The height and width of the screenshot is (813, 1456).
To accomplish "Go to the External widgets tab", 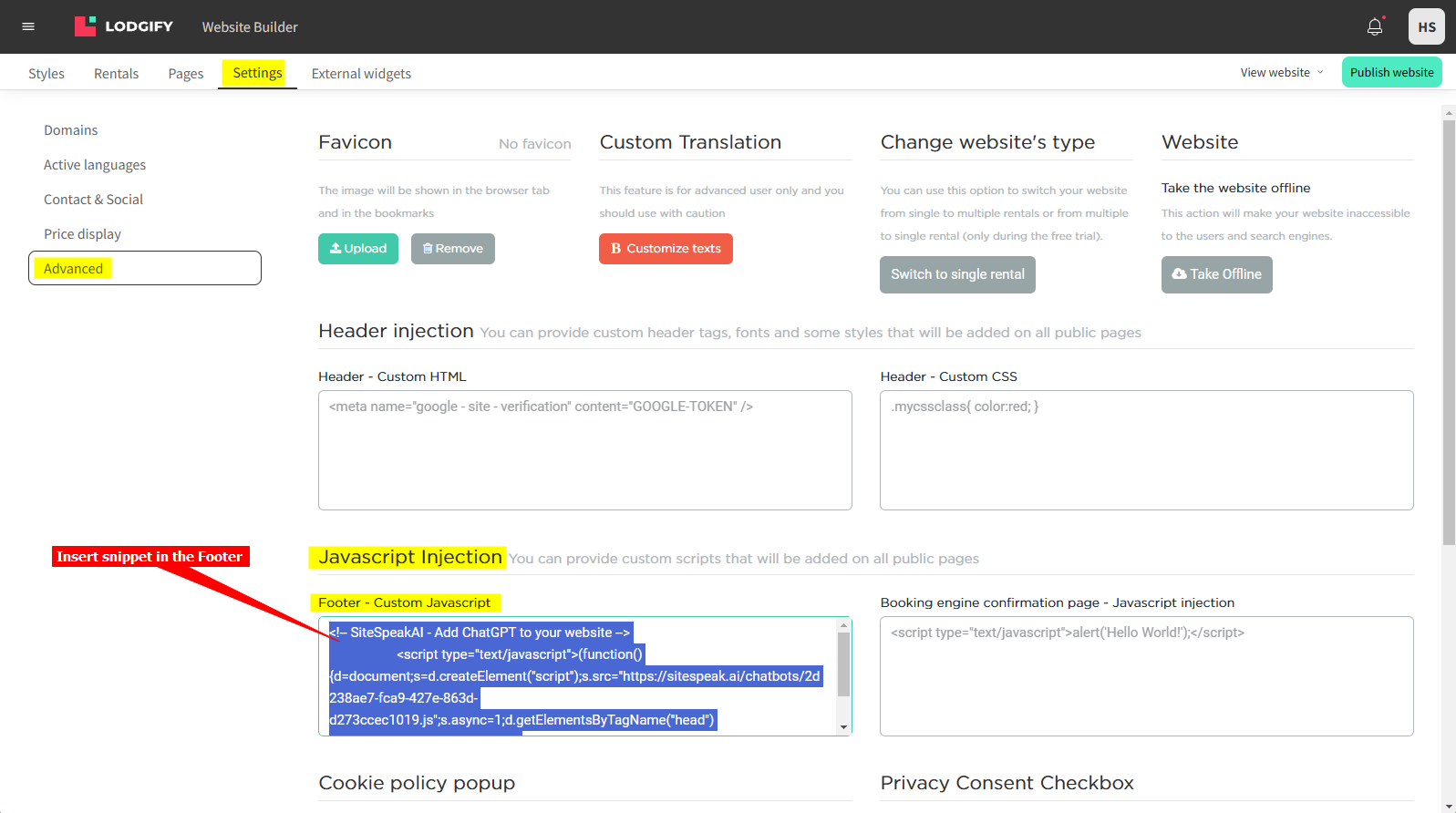I will 361,74.
